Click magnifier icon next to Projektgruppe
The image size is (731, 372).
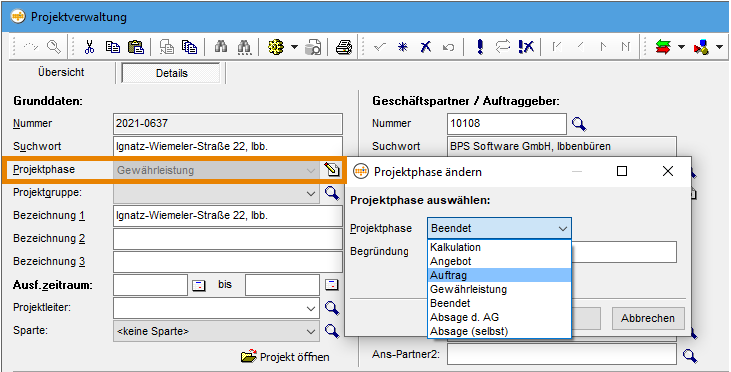331,193
